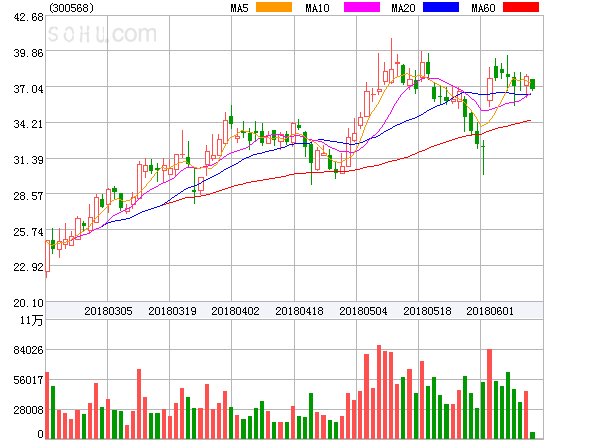Click the 28.57 price axis label
Screen dimensions: 600x440
28,196
